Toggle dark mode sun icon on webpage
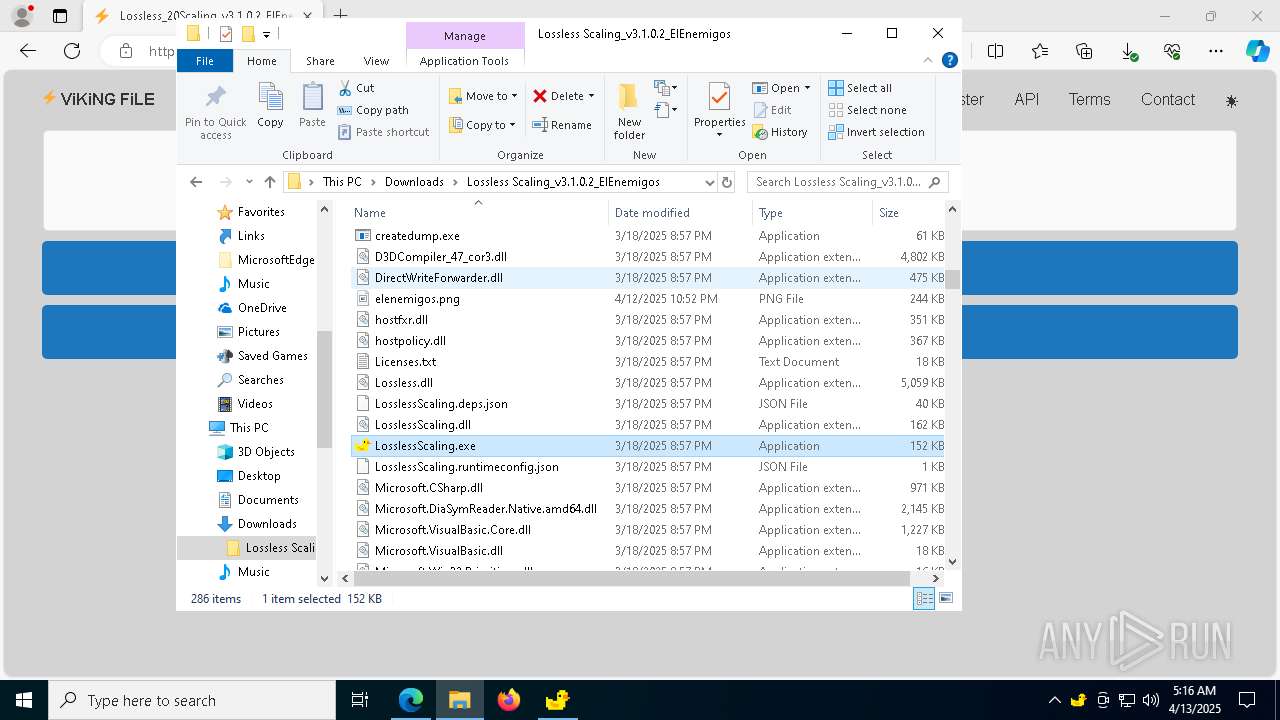Screen dimensions: 1280x720 click(1231, 100)
